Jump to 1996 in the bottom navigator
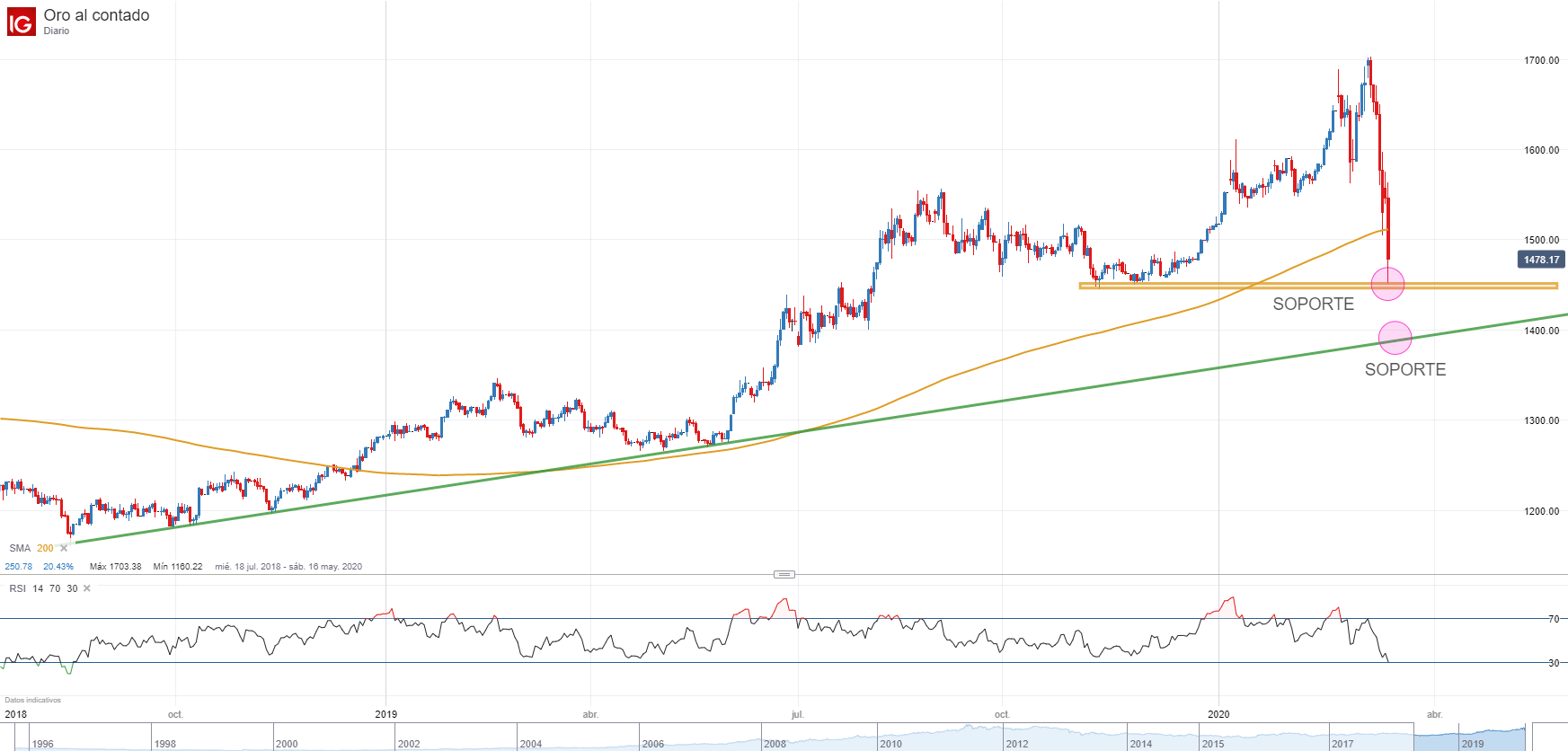 pos(42,744)
